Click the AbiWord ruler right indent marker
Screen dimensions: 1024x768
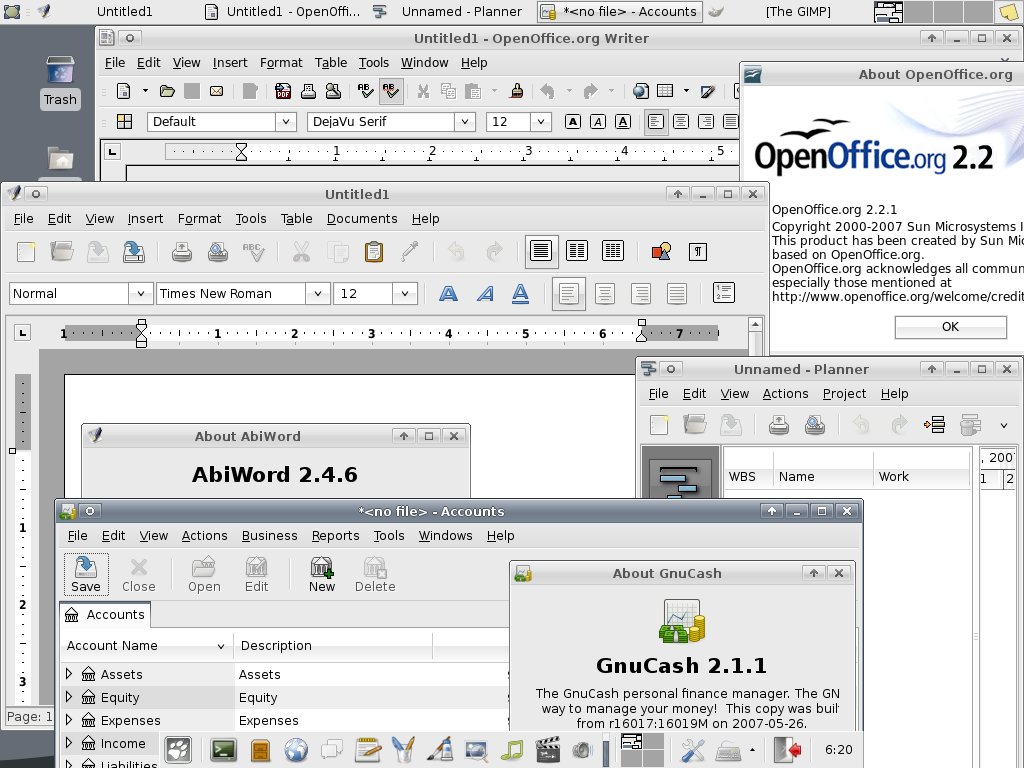[x=642, y=331]
